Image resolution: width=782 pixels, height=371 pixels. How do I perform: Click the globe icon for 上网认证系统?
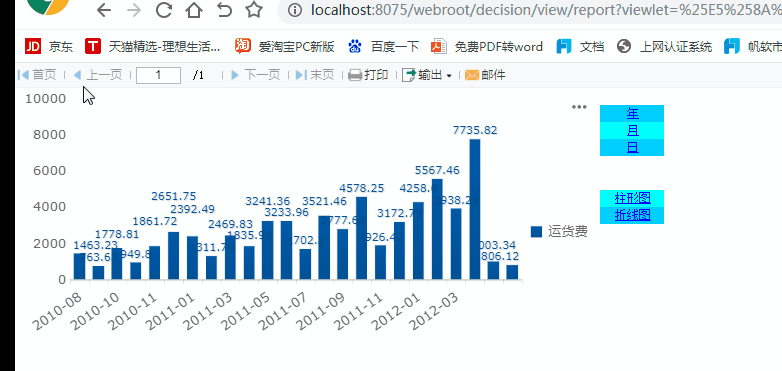click(624, 47)
